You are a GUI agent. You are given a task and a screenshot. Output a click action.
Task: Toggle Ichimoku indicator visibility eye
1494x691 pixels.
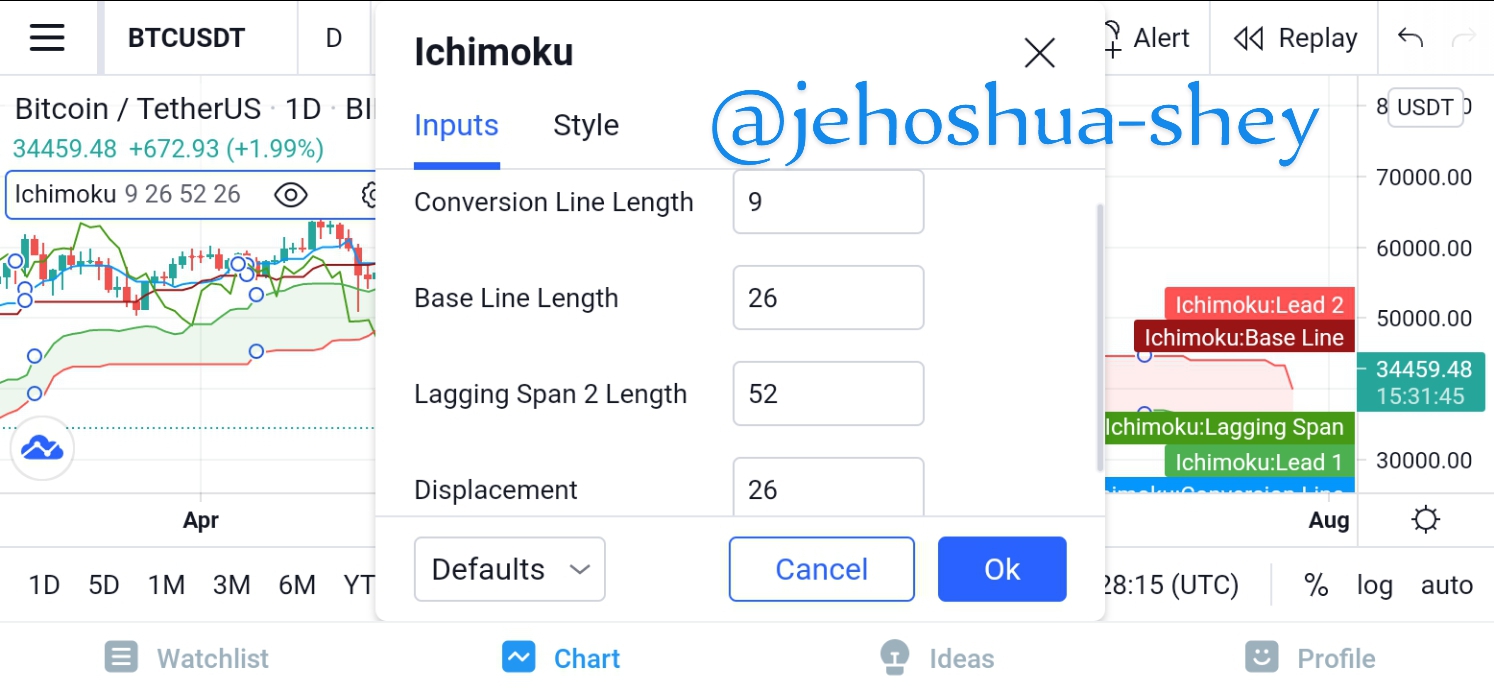290,194
